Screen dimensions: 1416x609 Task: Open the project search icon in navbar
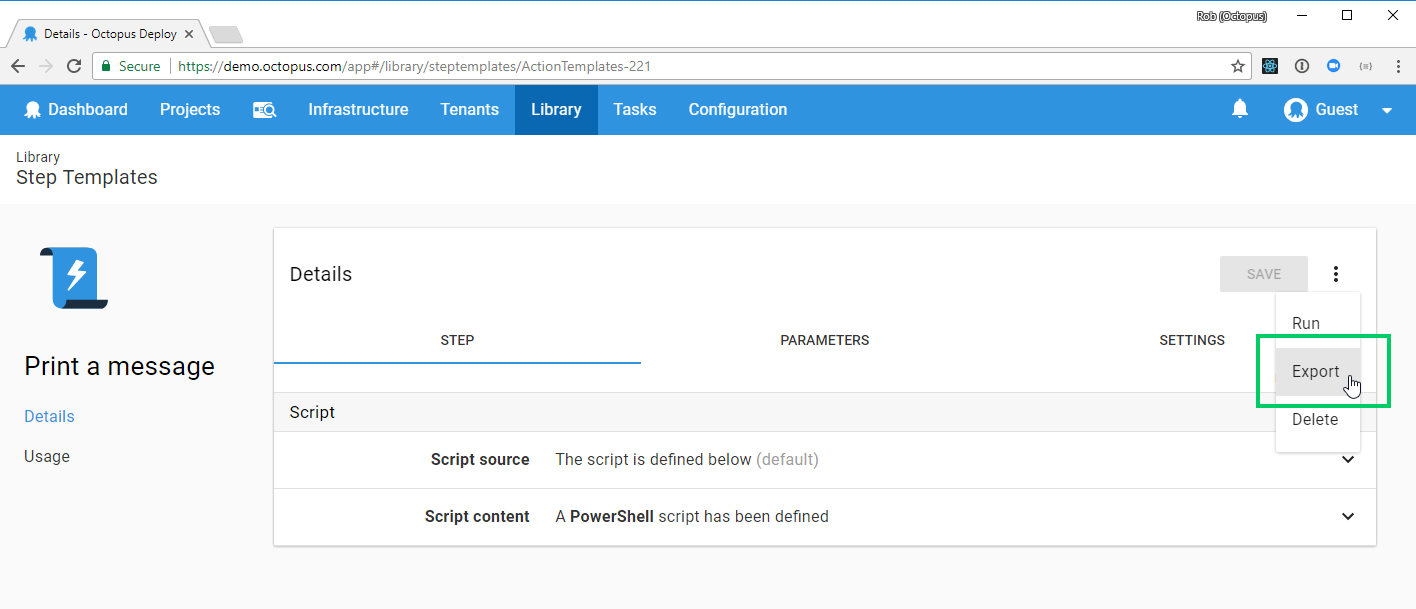(264, 110)
